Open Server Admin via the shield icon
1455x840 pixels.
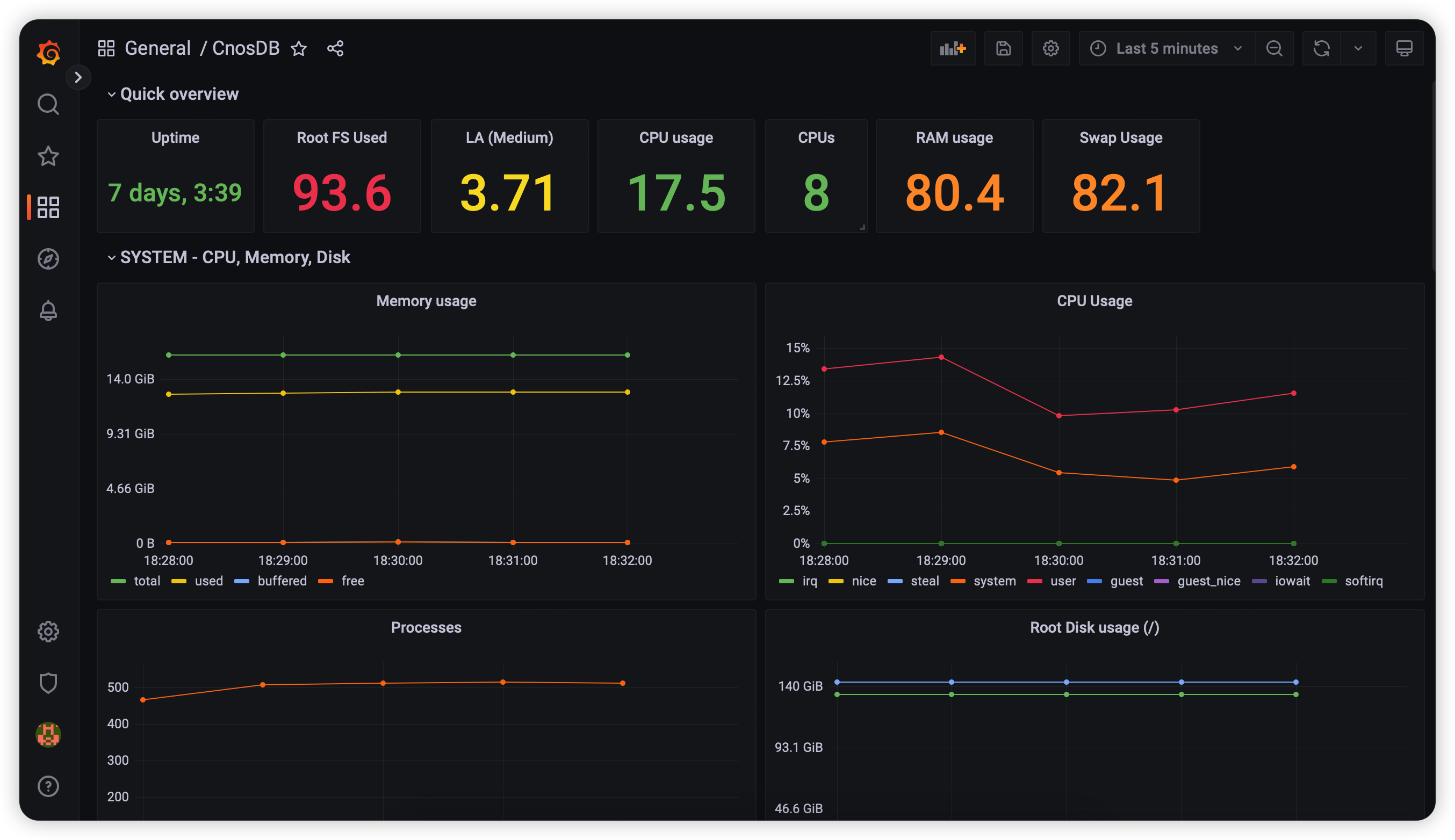[x=48, y=683]
